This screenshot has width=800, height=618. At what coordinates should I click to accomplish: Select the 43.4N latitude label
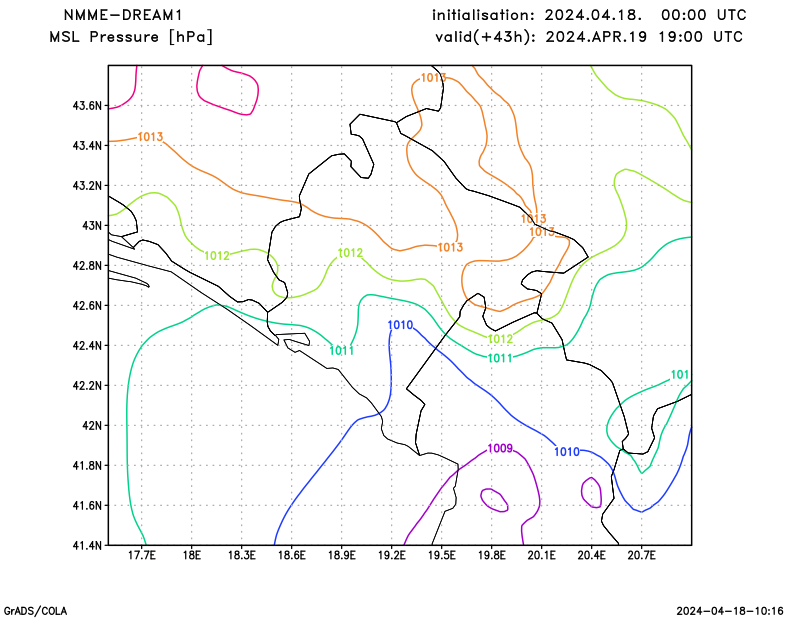[87, 145]
